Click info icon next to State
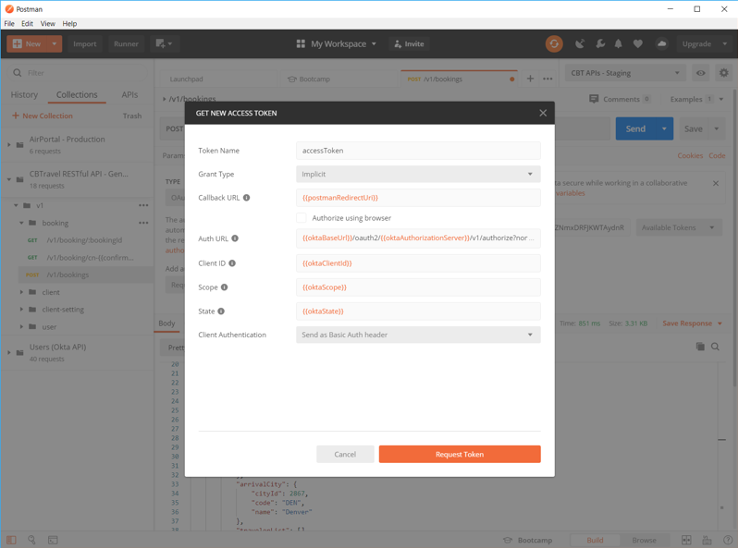This screenshot has height=548, width=738. [x=221, y=311]
